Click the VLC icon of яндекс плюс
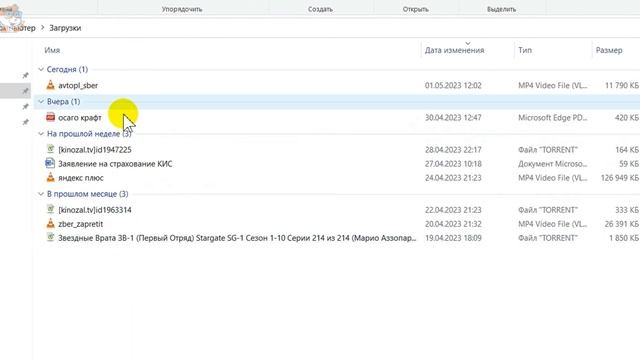640x360 pixels. [50, 177]
